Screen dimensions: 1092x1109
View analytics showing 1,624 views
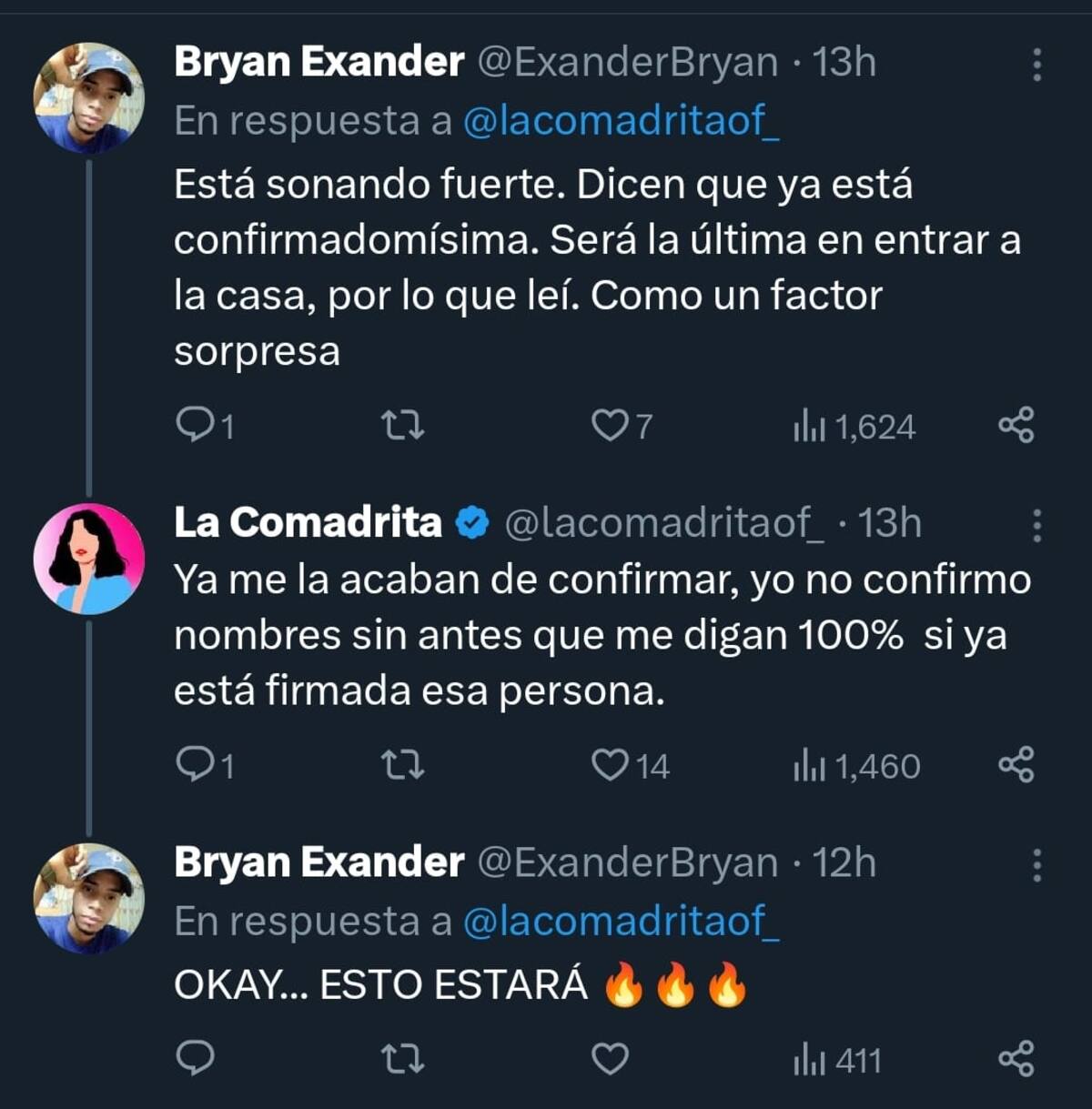tap(854, 426)
